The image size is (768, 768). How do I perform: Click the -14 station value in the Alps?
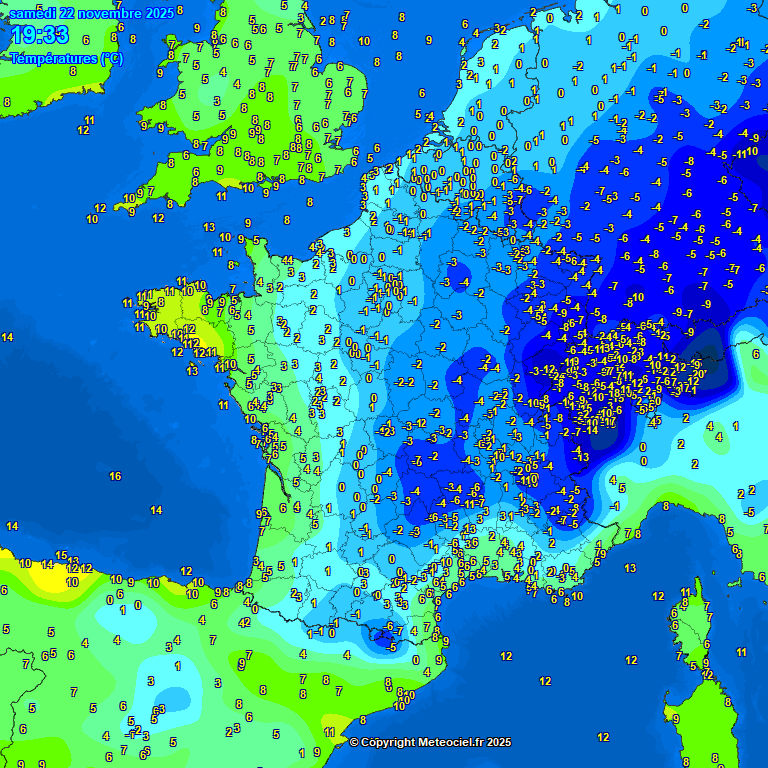pyautogui.click(x=592, y=430)
